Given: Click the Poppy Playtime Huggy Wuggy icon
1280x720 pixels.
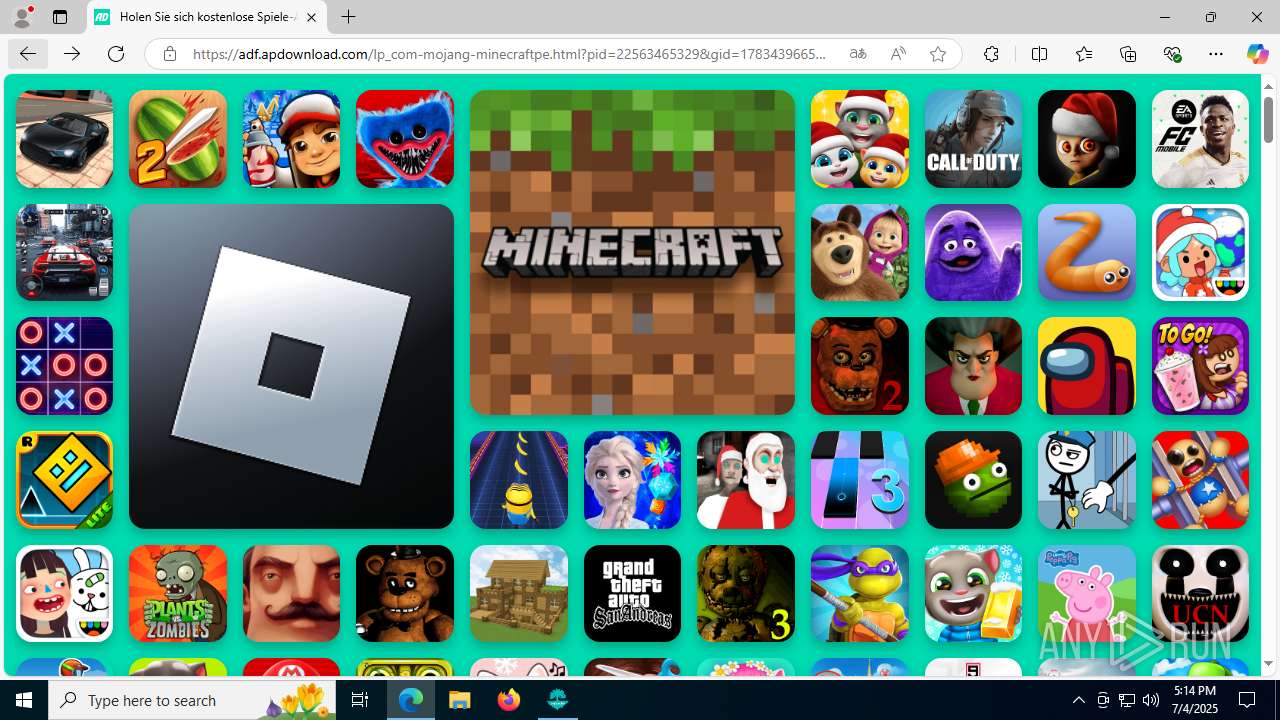Looking at the screenshot, I should pos(405,139).
